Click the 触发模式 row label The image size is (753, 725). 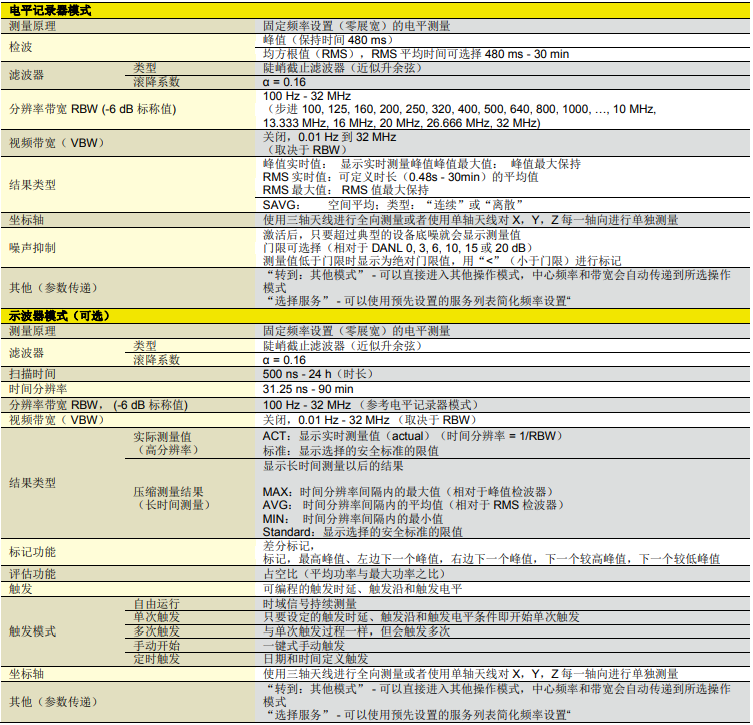[32, 632]
